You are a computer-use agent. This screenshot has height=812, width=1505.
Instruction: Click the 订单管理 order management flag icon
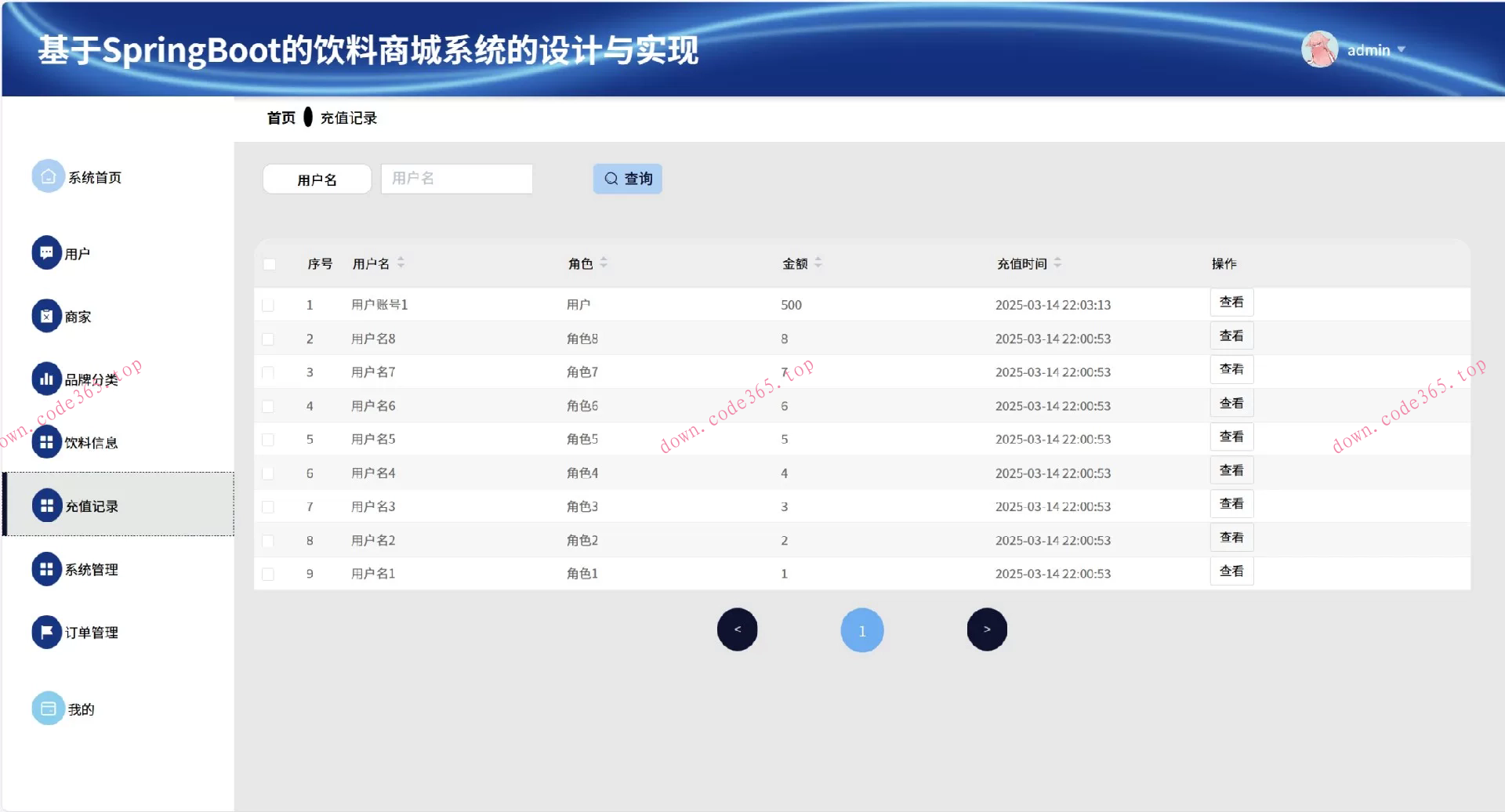(45, 632)
